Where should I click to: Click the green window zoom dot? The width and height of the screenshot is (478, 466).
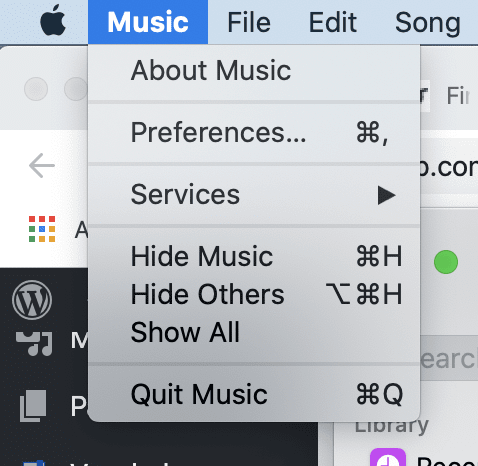[x=446, y=262]
